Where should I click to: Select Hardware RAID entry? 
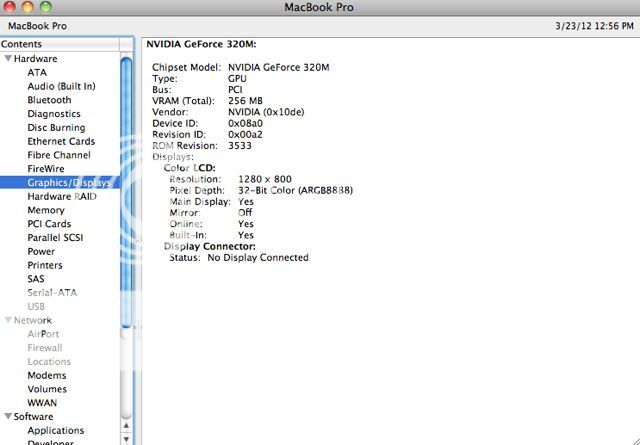point(62,196)
